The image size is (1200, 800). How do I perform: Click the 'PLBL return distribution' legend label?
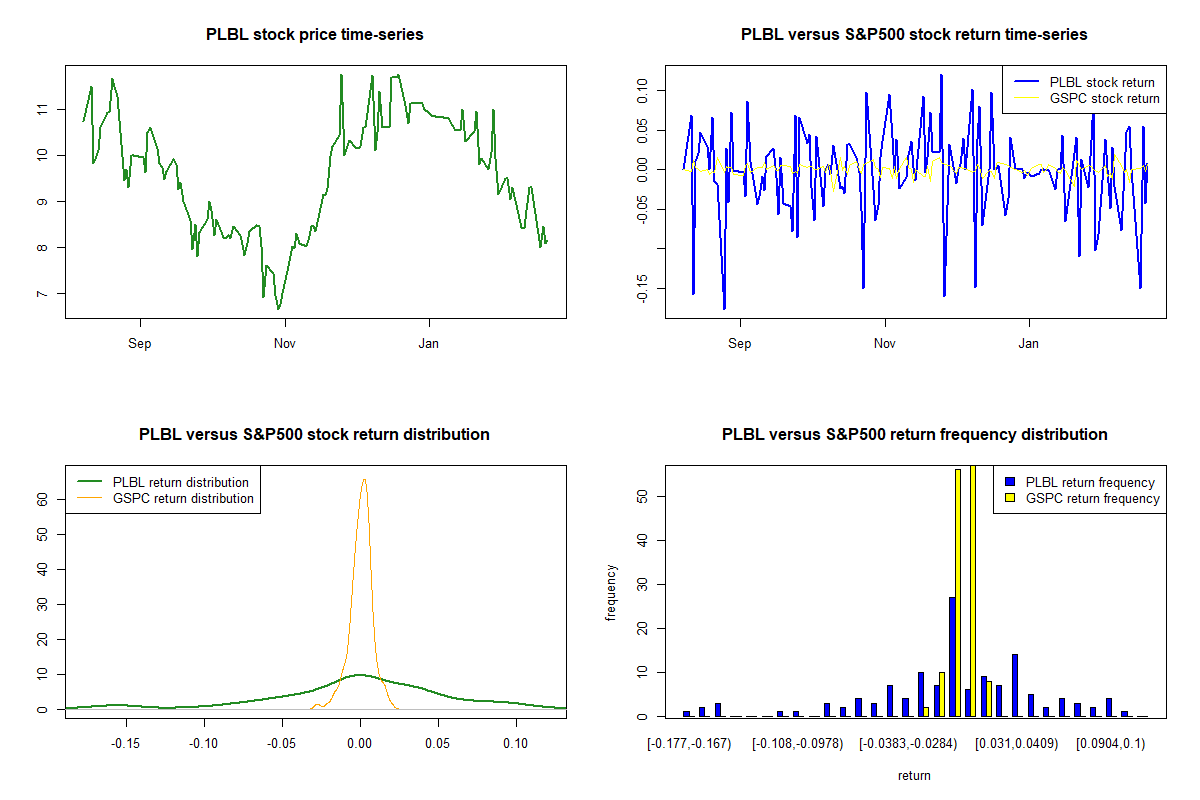pyautogui.click(x=181, y=482)
